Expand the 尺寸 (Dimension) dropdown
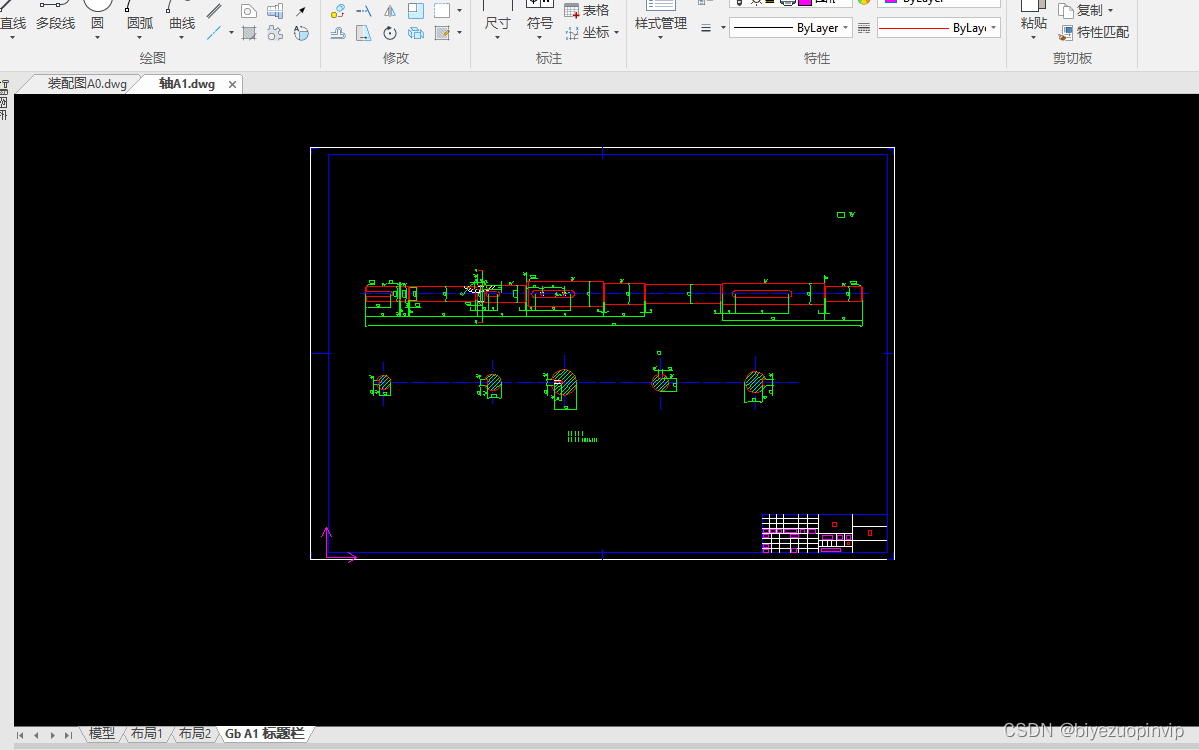This screenshot has width=1199, height=750. tap(497, 37)
